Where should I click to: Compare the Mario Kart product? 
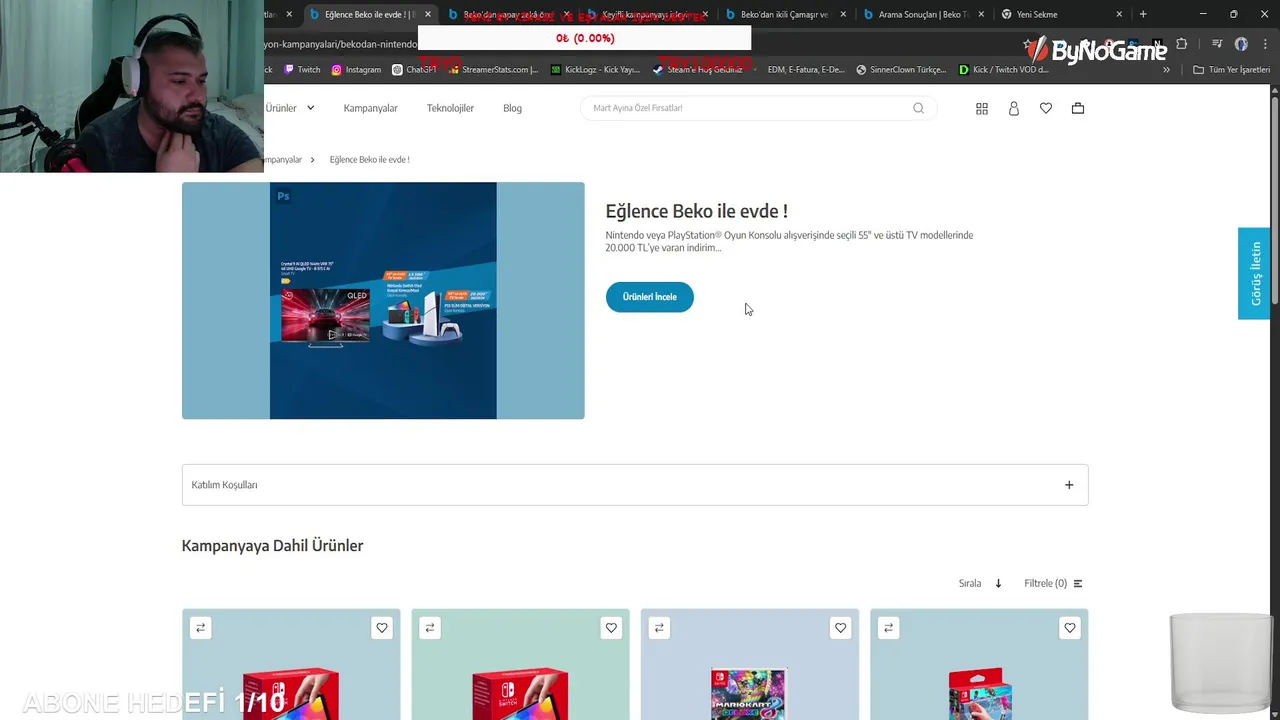point(659,628)
